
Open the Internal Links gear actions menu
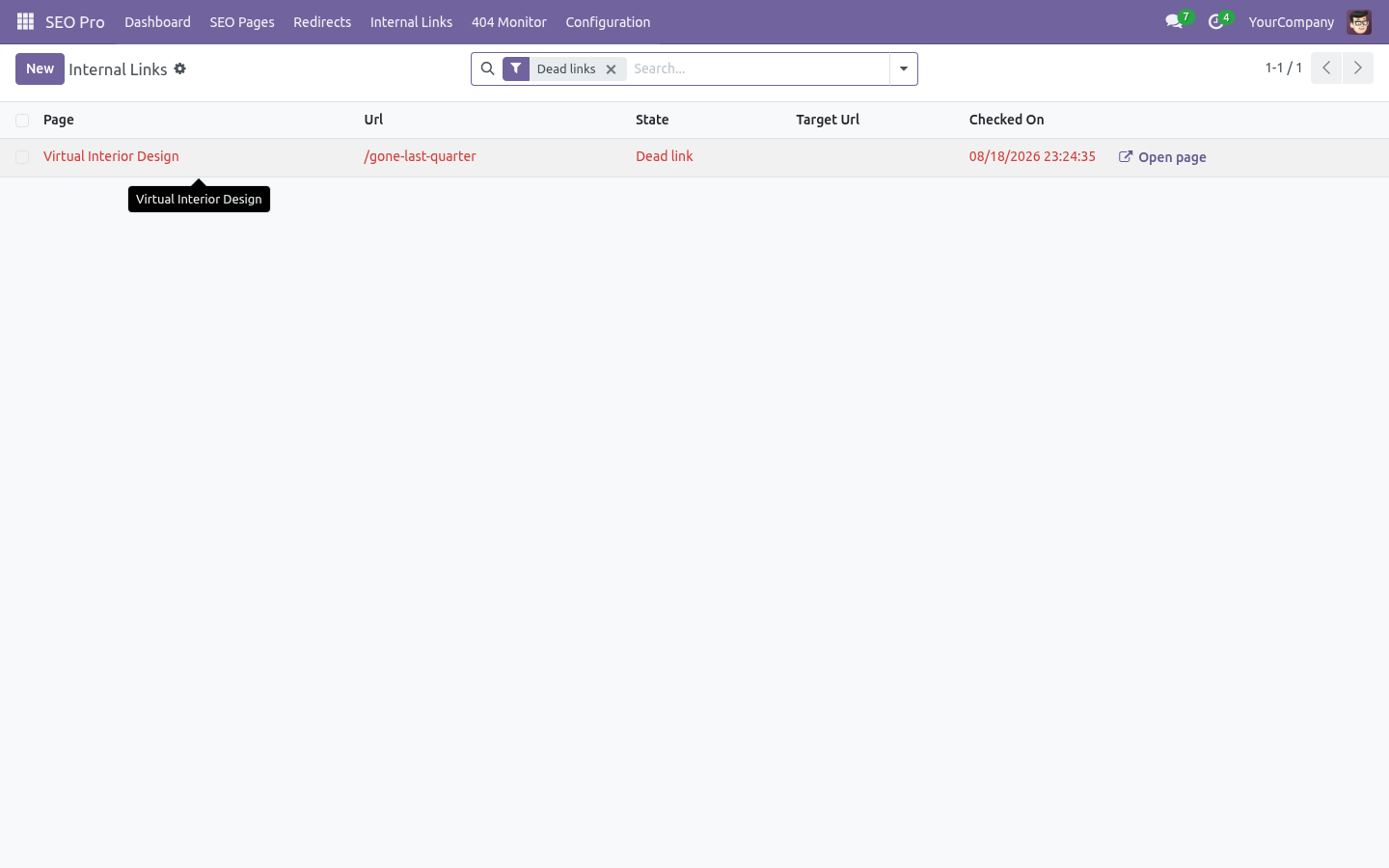tap(179, 68)
